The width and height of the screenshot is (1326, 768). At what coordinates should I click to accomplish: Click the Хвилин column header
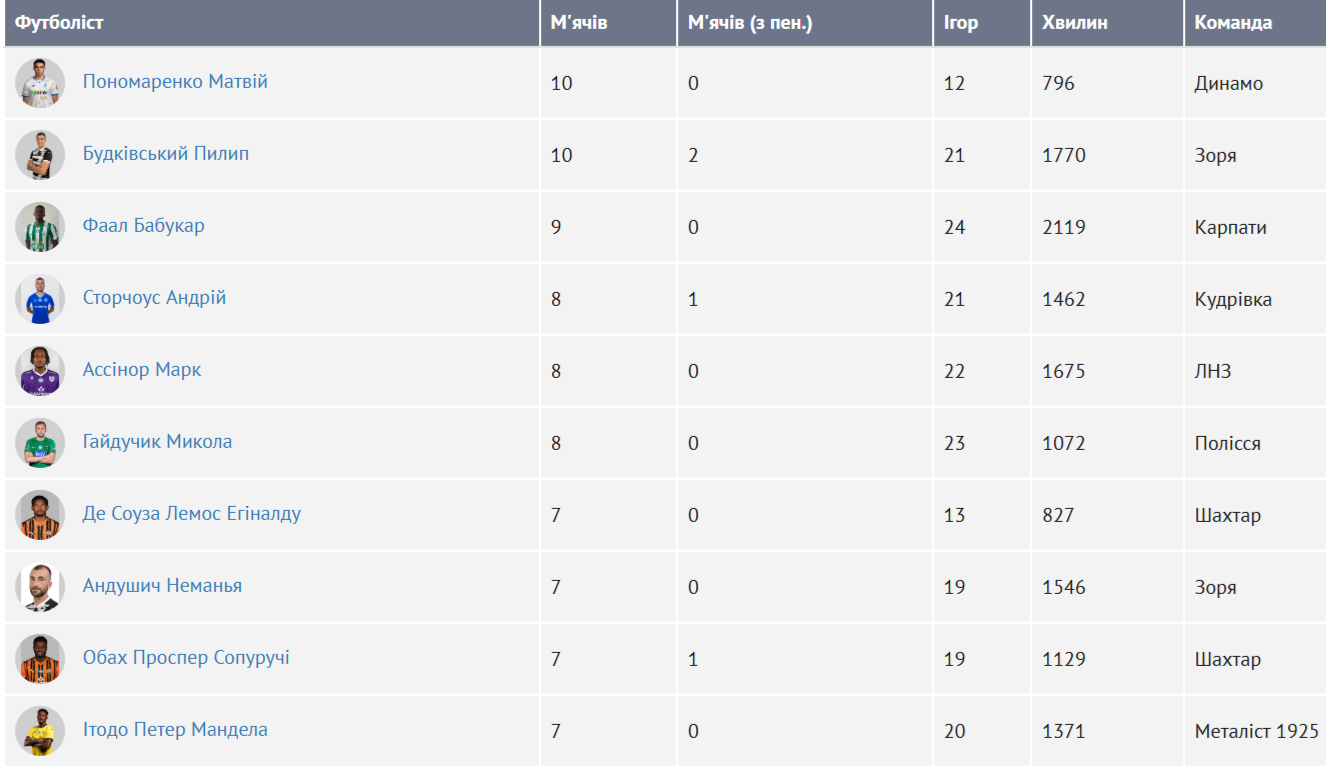(x=1075, y=23)
